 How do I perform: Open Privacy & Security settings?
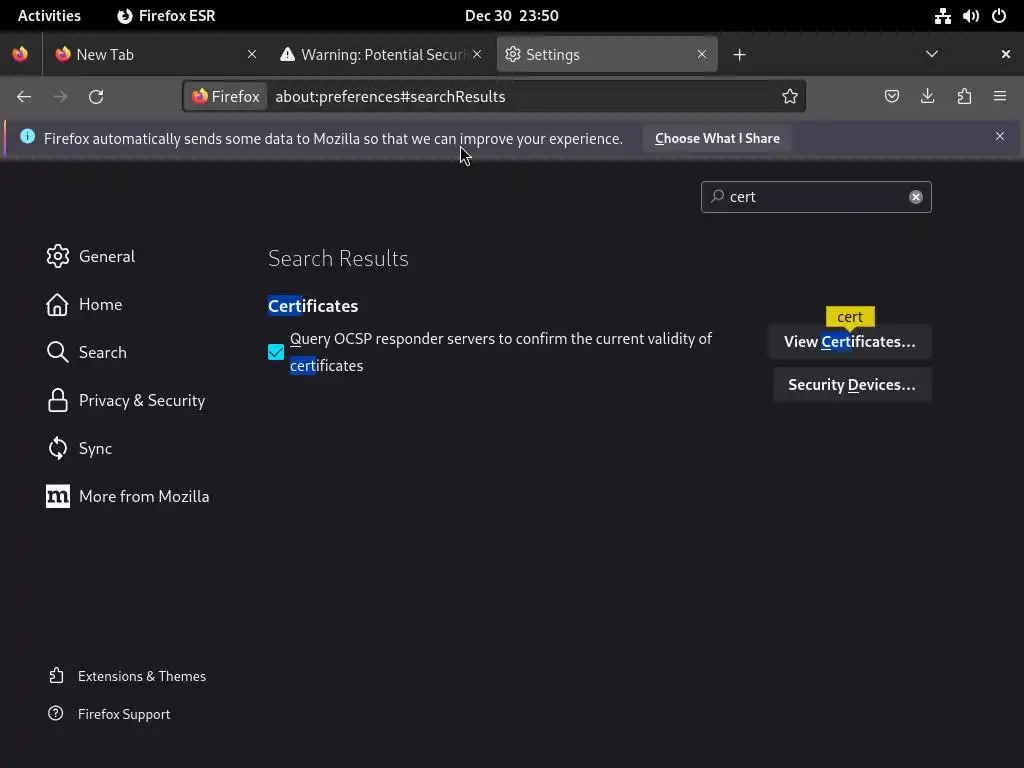pyautogui.click(x=141, y=400)
